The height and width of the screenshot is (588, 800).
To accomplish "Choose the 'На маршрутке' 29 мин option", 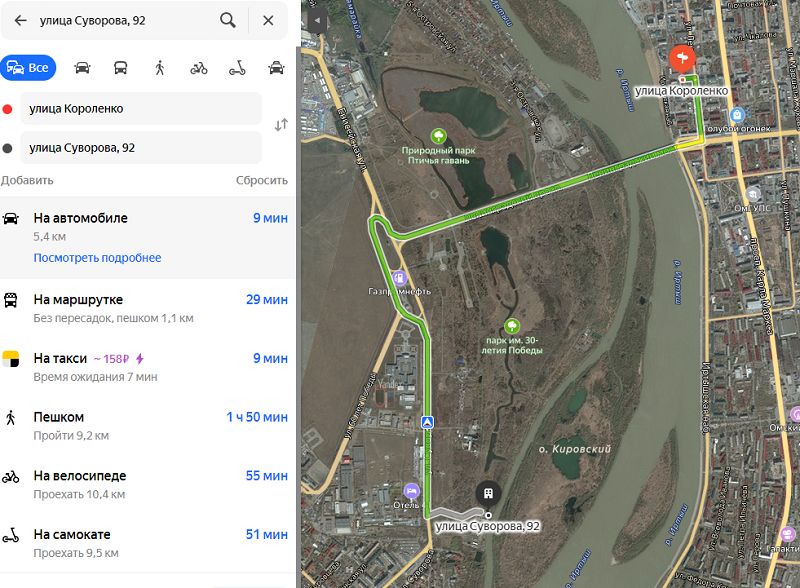I will (x=147, y=308).
